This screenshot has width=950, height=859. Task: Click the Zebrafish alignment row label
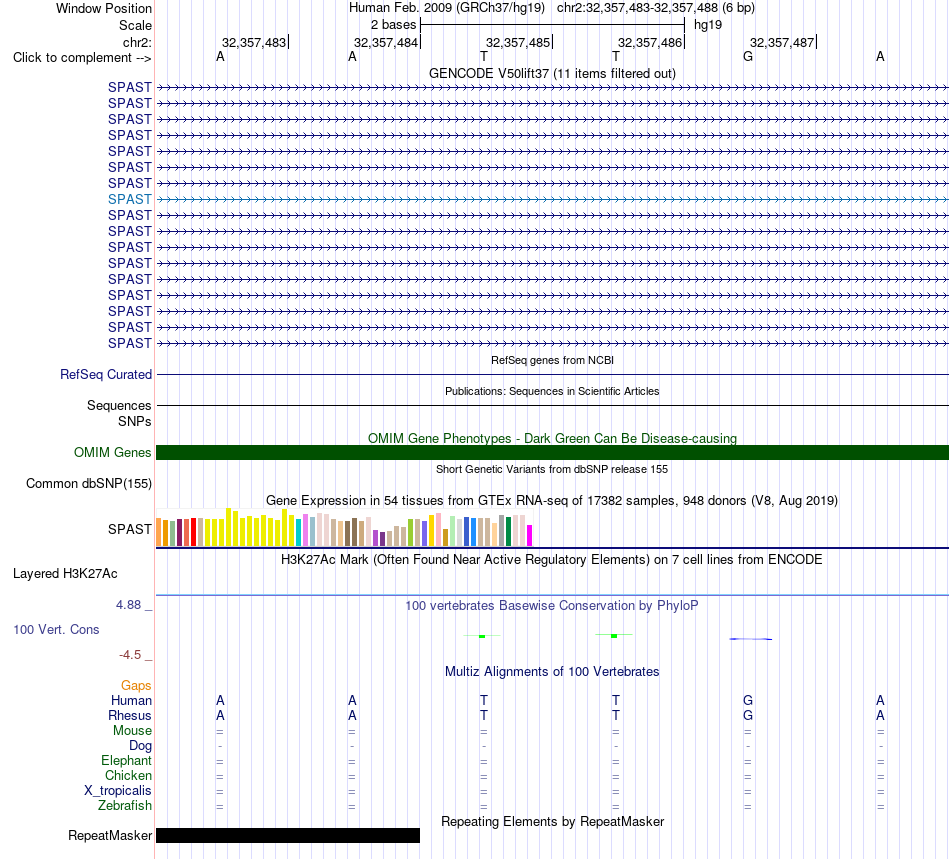coord(125,806)
